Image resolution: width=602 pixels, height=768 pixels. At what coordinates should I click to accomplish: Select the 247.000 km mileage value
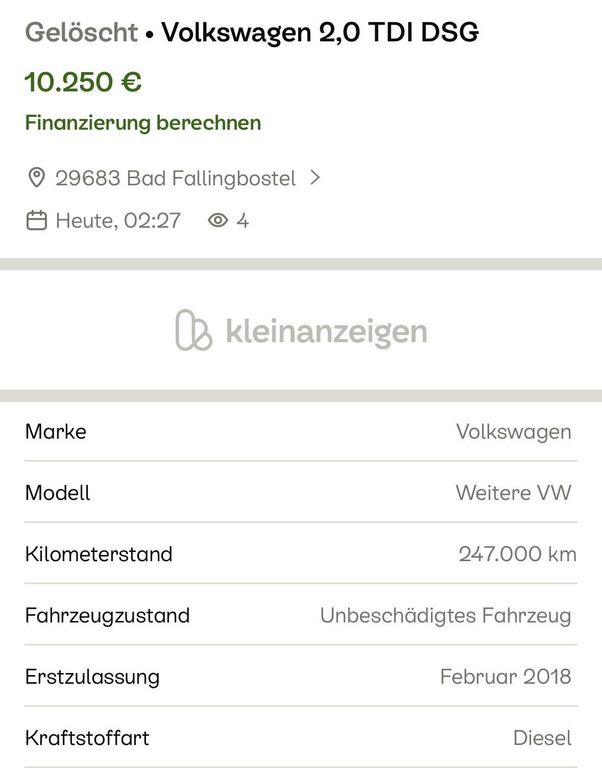tap(517, 554)
